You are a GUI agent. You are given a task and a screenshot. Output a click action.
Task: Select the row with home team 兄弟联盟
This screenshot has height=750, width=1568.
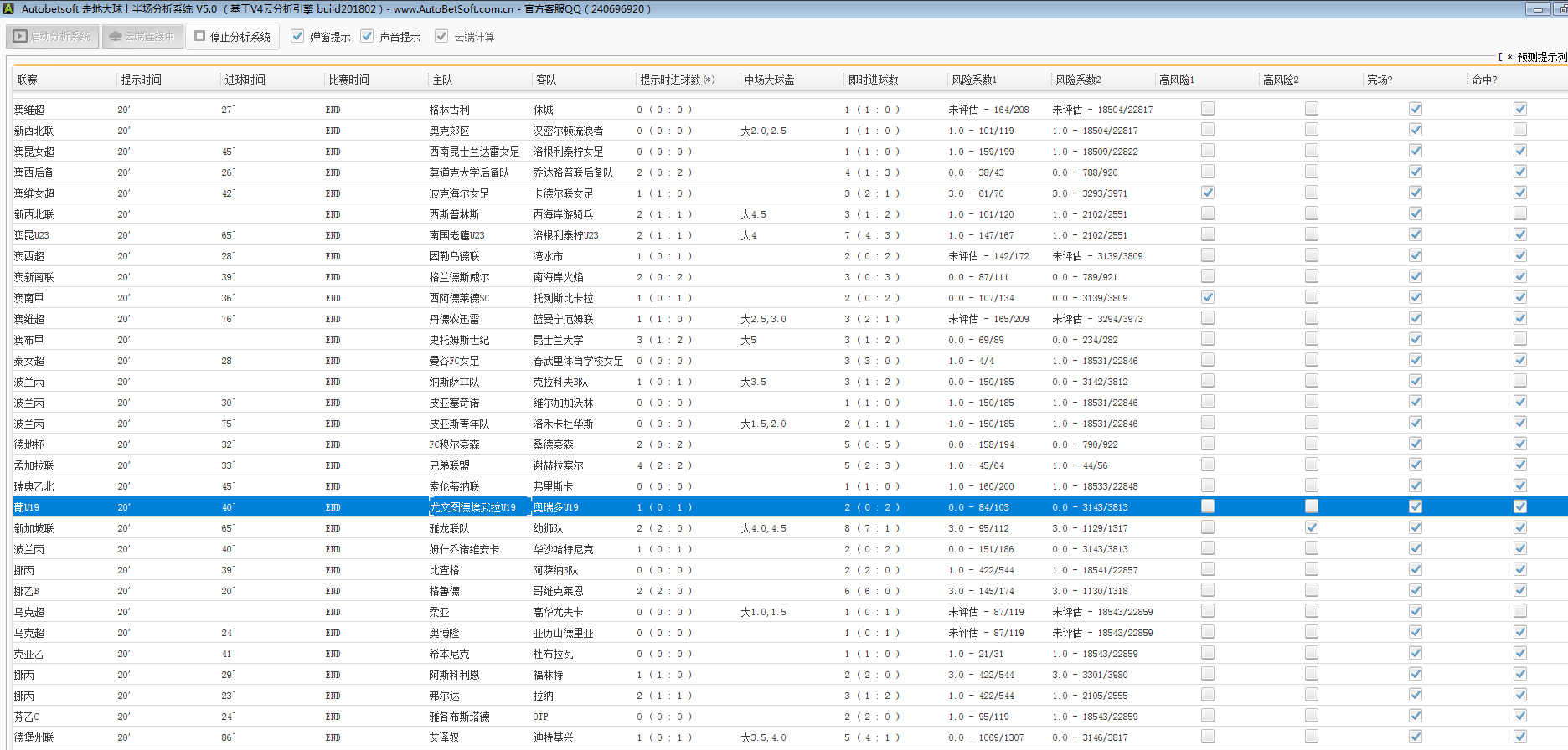[450, 465]
